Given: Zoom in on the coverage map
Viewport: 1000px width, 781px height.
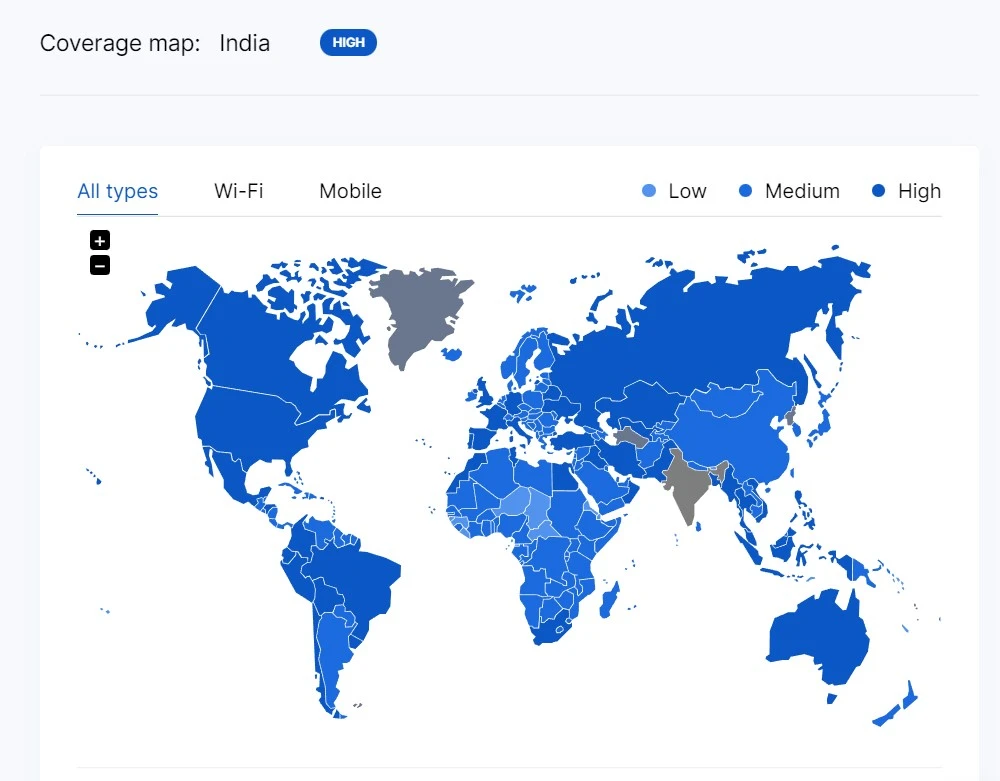Looking at the screenshot, I should 99,240.
